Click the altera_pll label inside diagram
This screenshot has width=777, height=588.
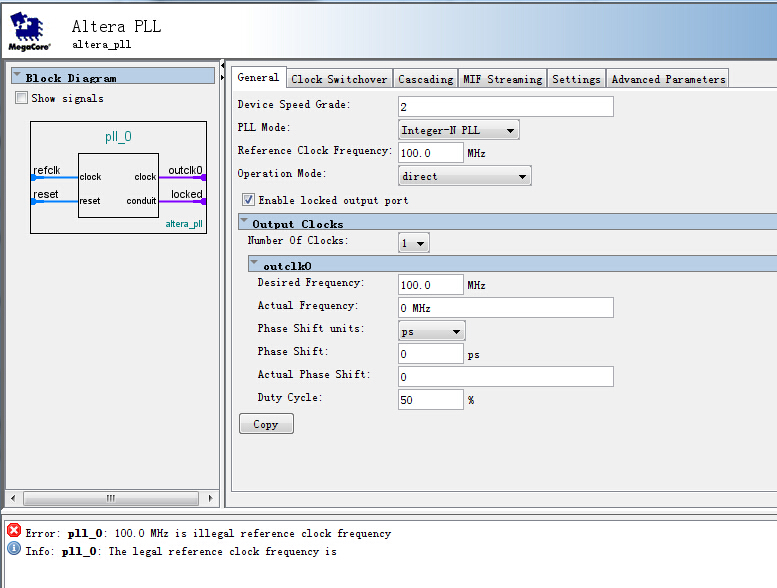coord(184,224)
